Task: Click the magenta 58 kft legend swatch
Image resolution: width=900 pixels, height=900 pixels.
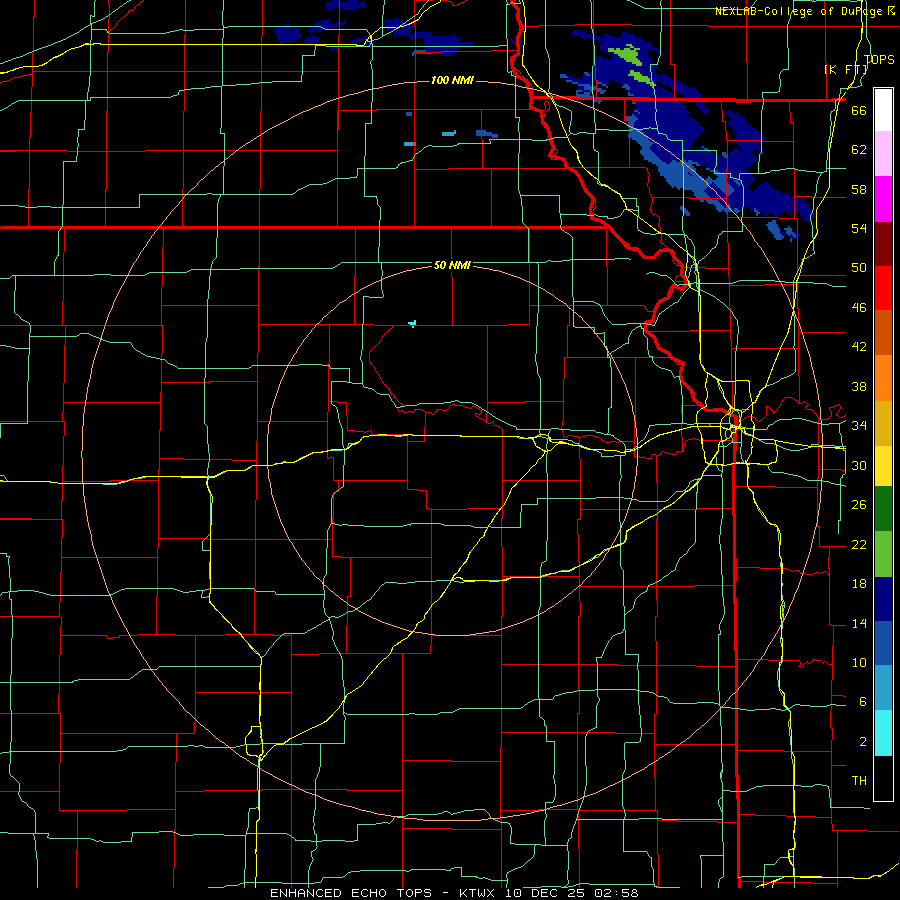Action: (883, 199)
